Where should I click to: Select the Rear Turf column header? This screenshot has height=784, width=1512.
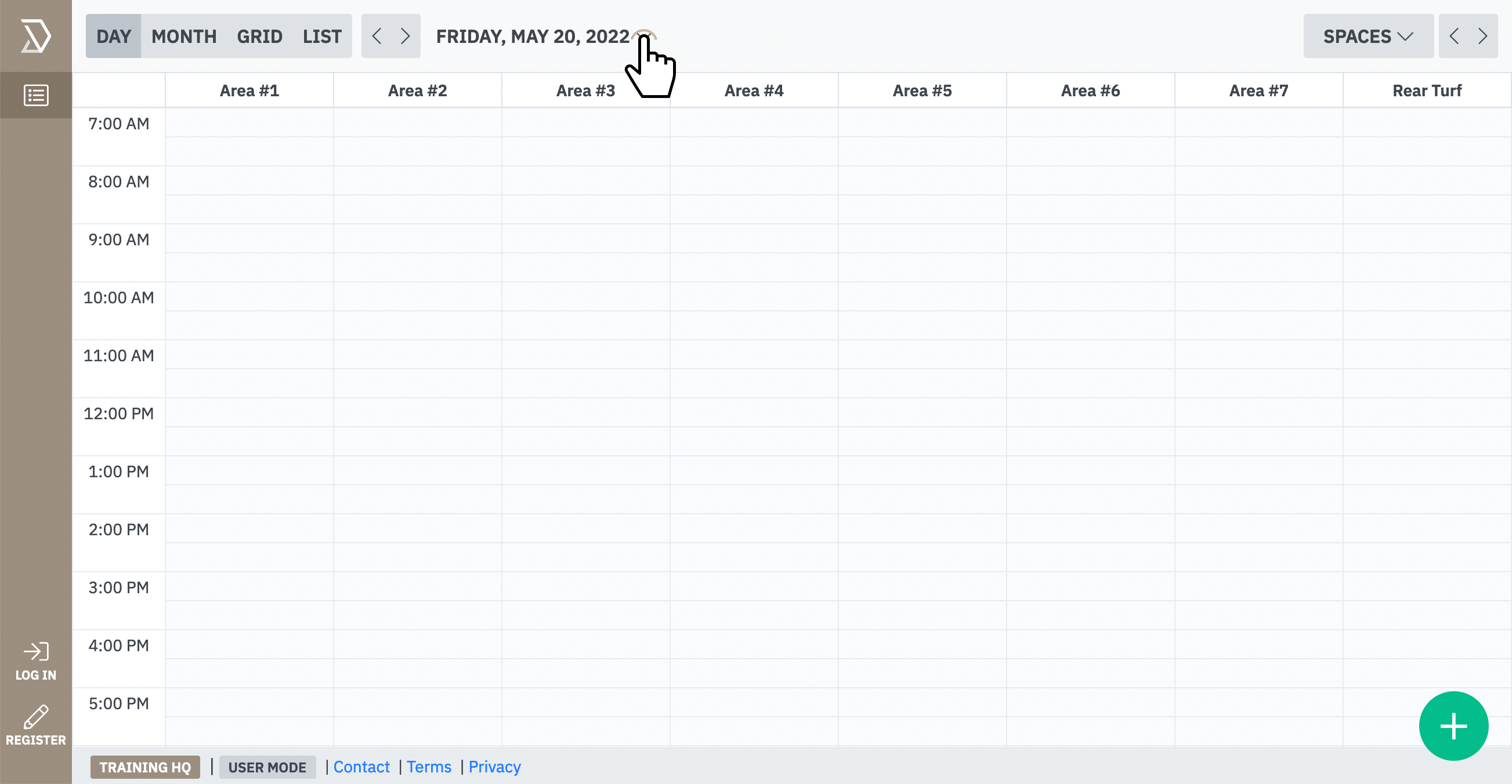[x=1427, y=90]
